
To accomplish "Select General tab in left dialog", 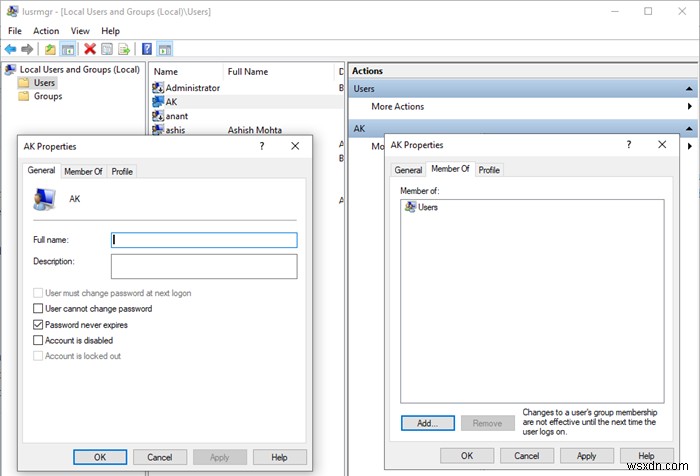I will [41, 170].
